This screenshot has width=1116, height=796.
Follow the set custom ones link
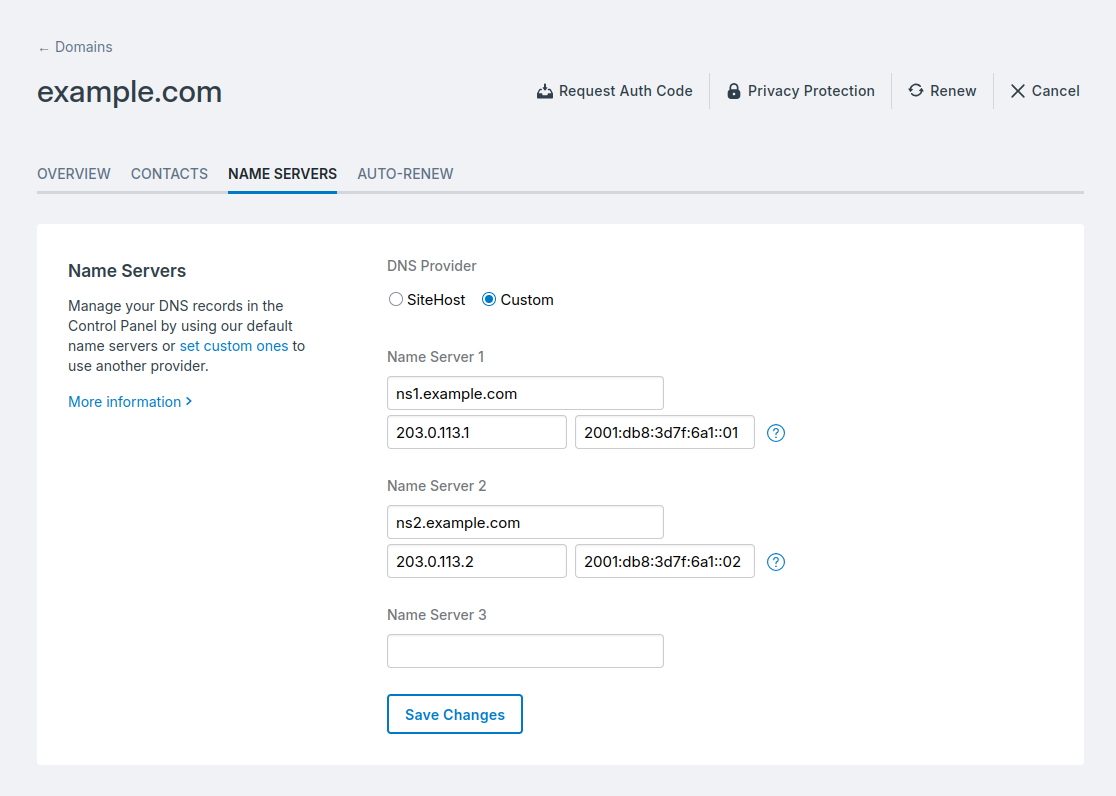coord(234,345)
